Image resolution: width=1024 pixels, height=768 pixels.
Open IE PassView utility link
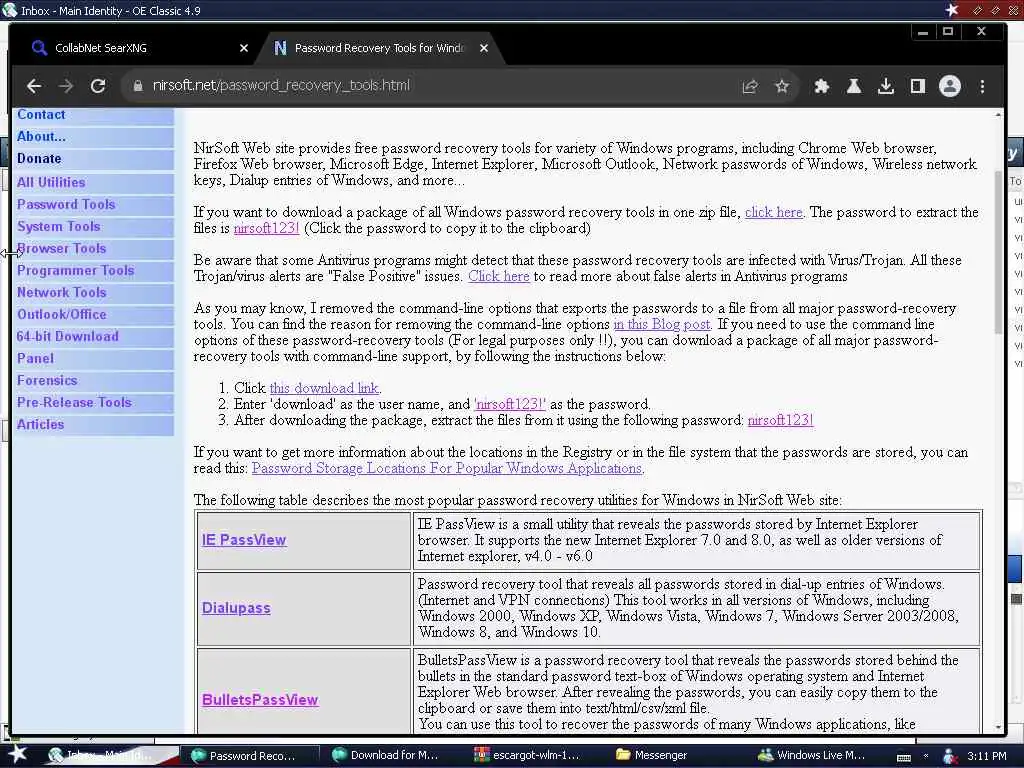[x=244, y=540]
